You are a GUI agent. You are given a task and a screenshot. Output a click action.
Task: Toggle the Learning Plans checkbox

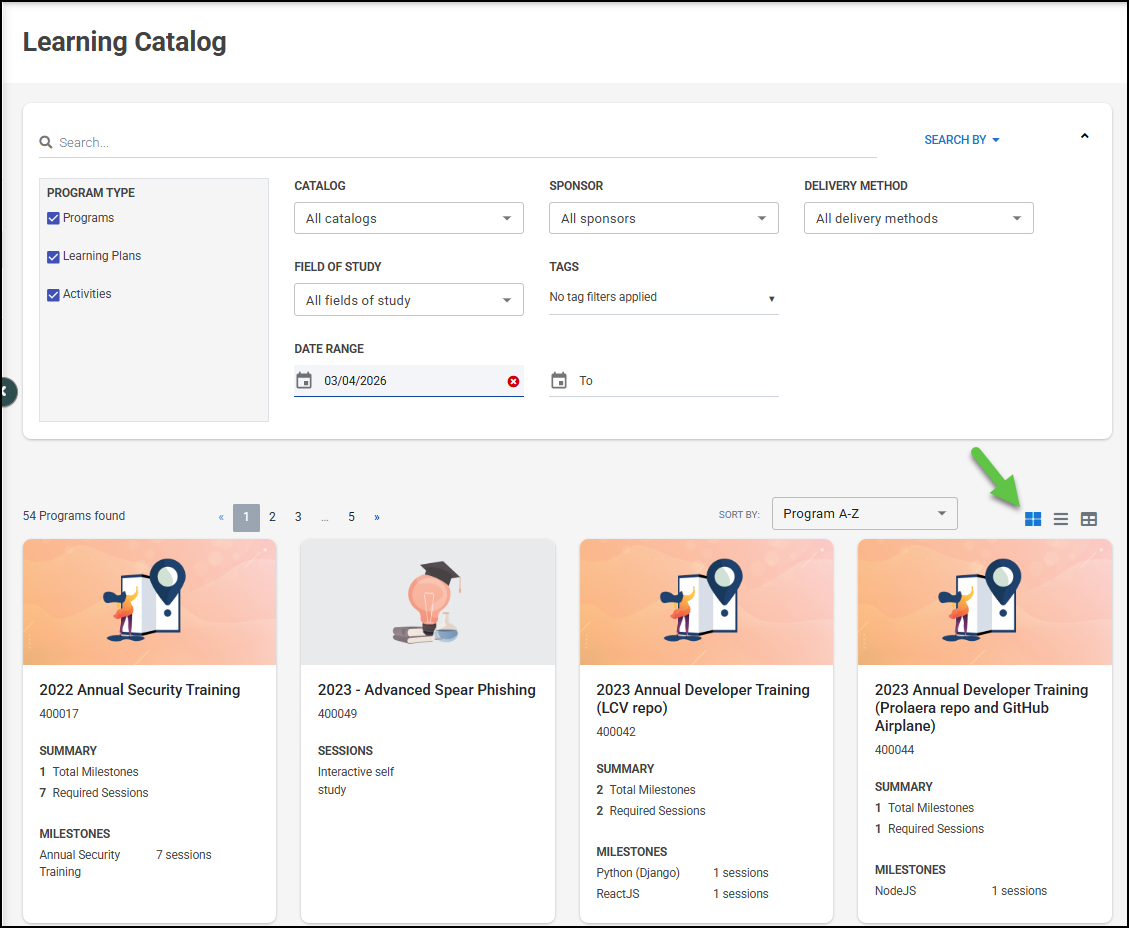click(54, 256)
